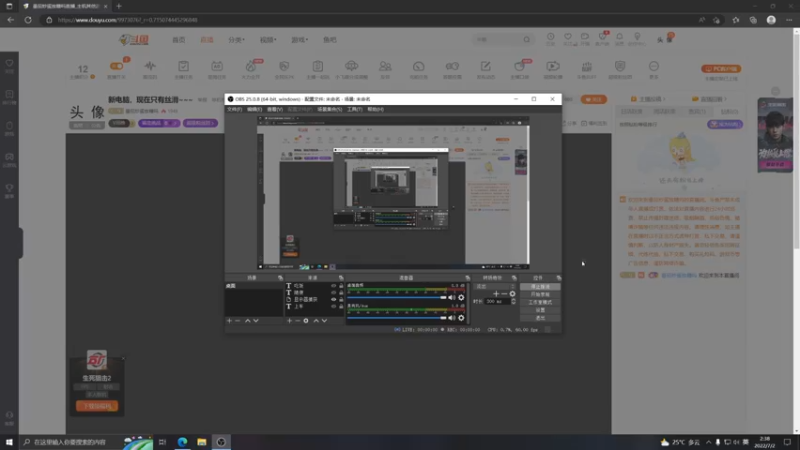
Task: Toggle the eye icon on the bottom text source
Action: (x=334, y=307)
